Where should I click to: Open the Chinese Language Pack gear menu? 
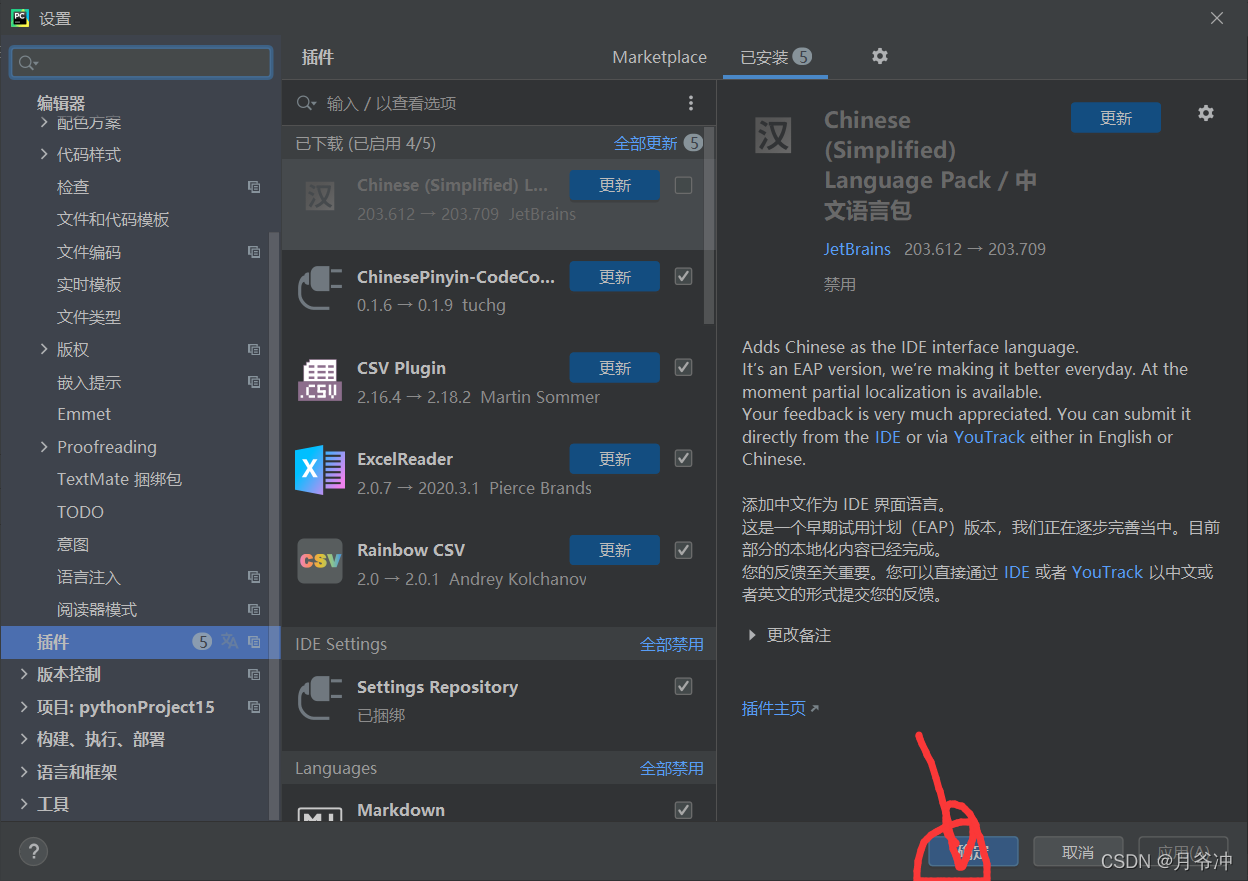[x=1206, y=113]
